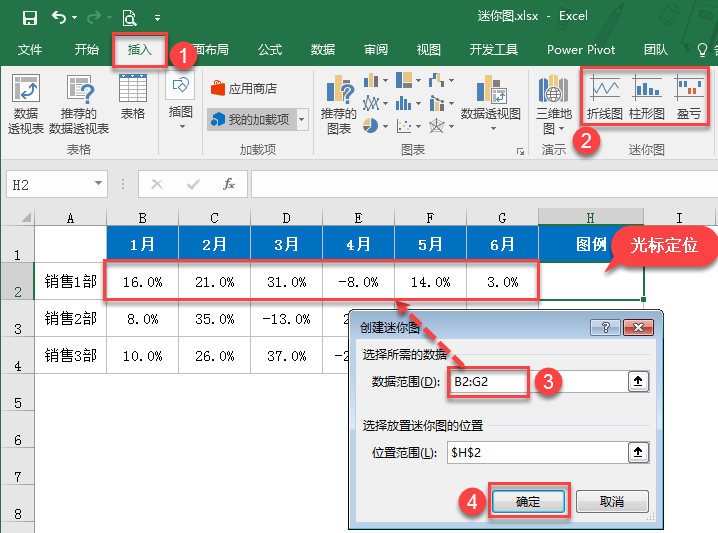Insert 折线图 line sparkline
The image size is (718, 533).
pos(605,98)
